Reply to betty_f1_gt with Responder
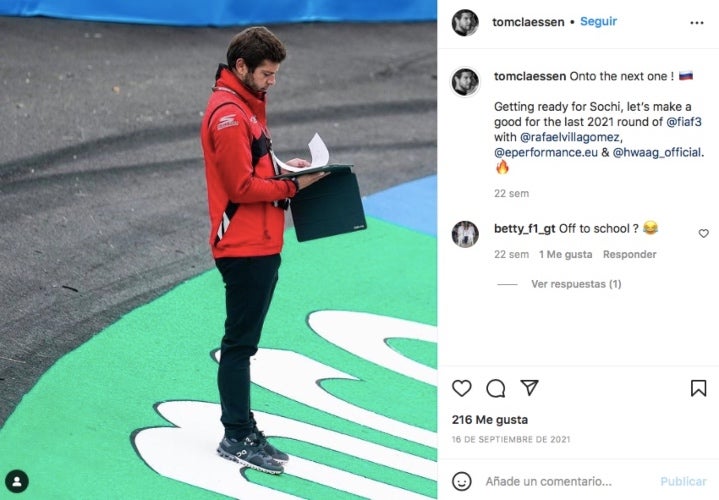This screenshot has width=719, height=500. [x=629, y=254]
